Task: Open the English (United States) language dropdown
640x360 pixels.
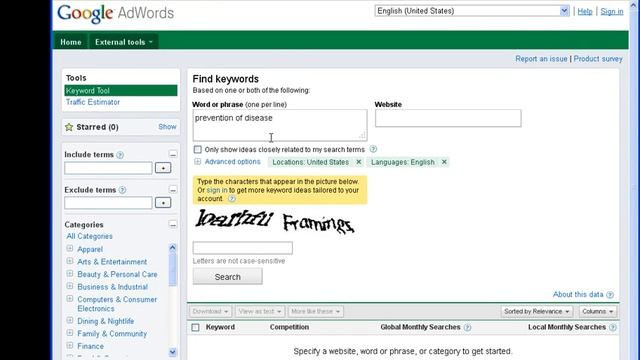Action: [x=472, y=11]
